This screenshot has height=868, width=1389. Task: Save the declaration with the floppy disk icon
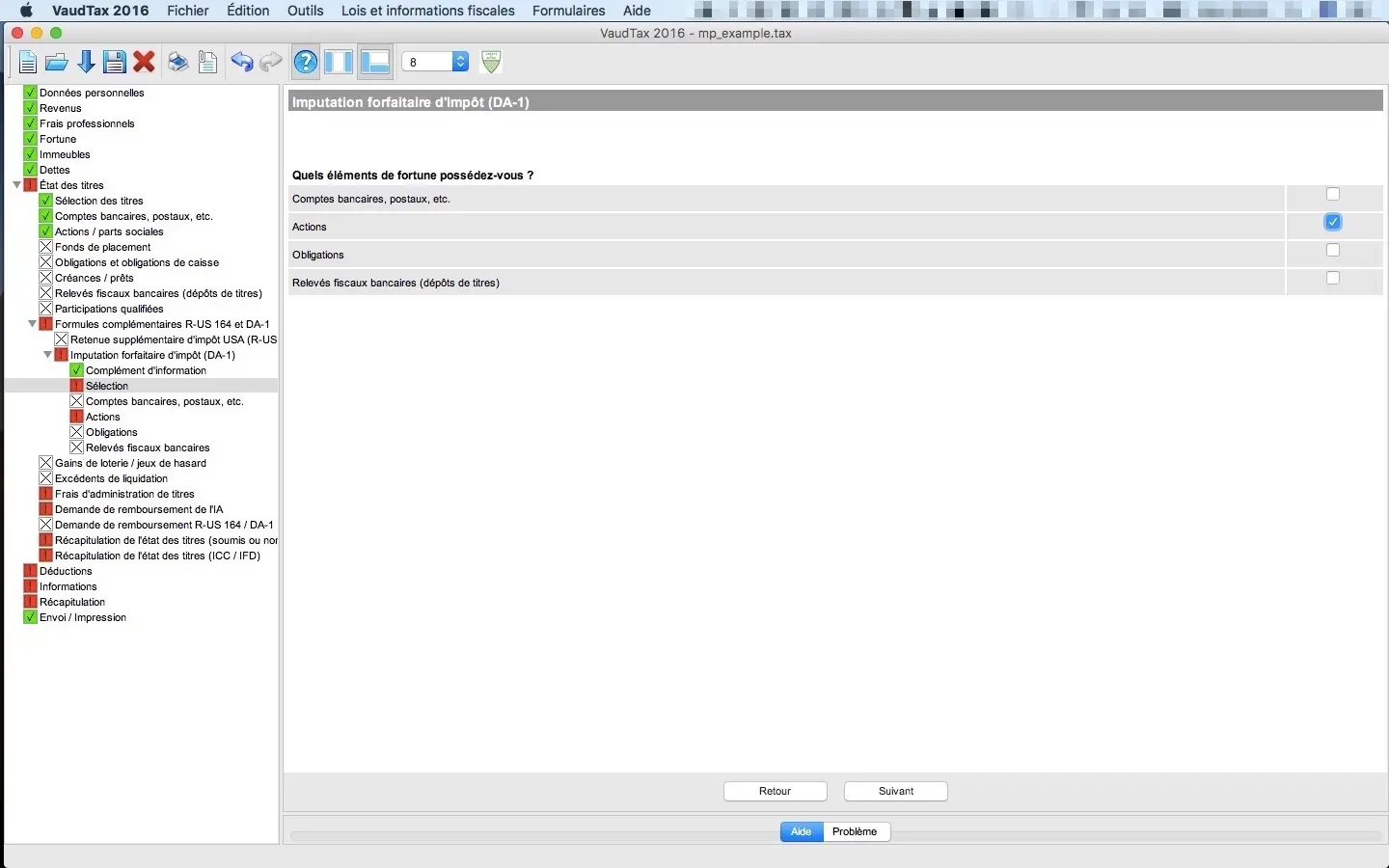pos(115,63)
